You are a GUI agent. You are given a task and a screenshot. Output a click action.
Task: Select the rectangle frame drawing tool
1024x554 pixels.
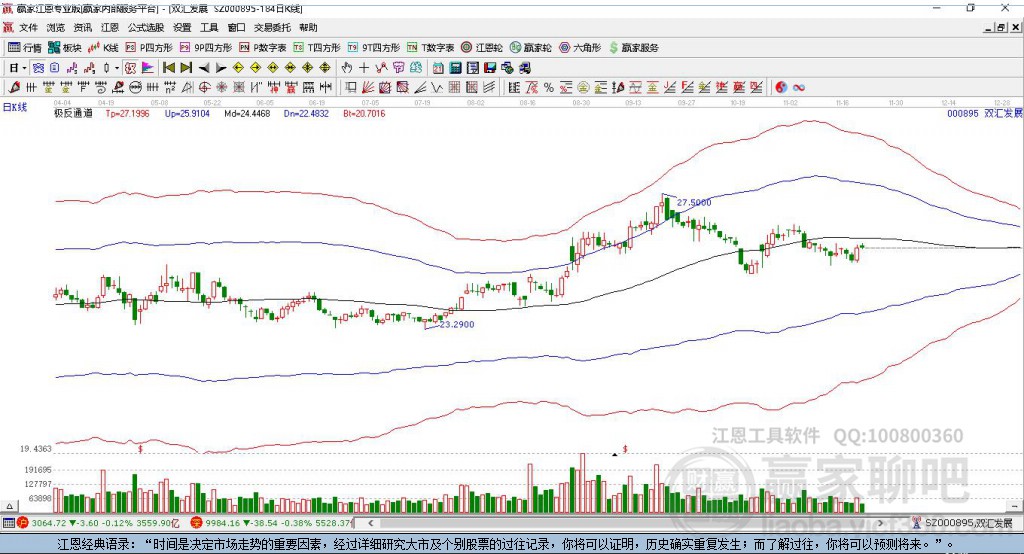(x=351, y=88)
